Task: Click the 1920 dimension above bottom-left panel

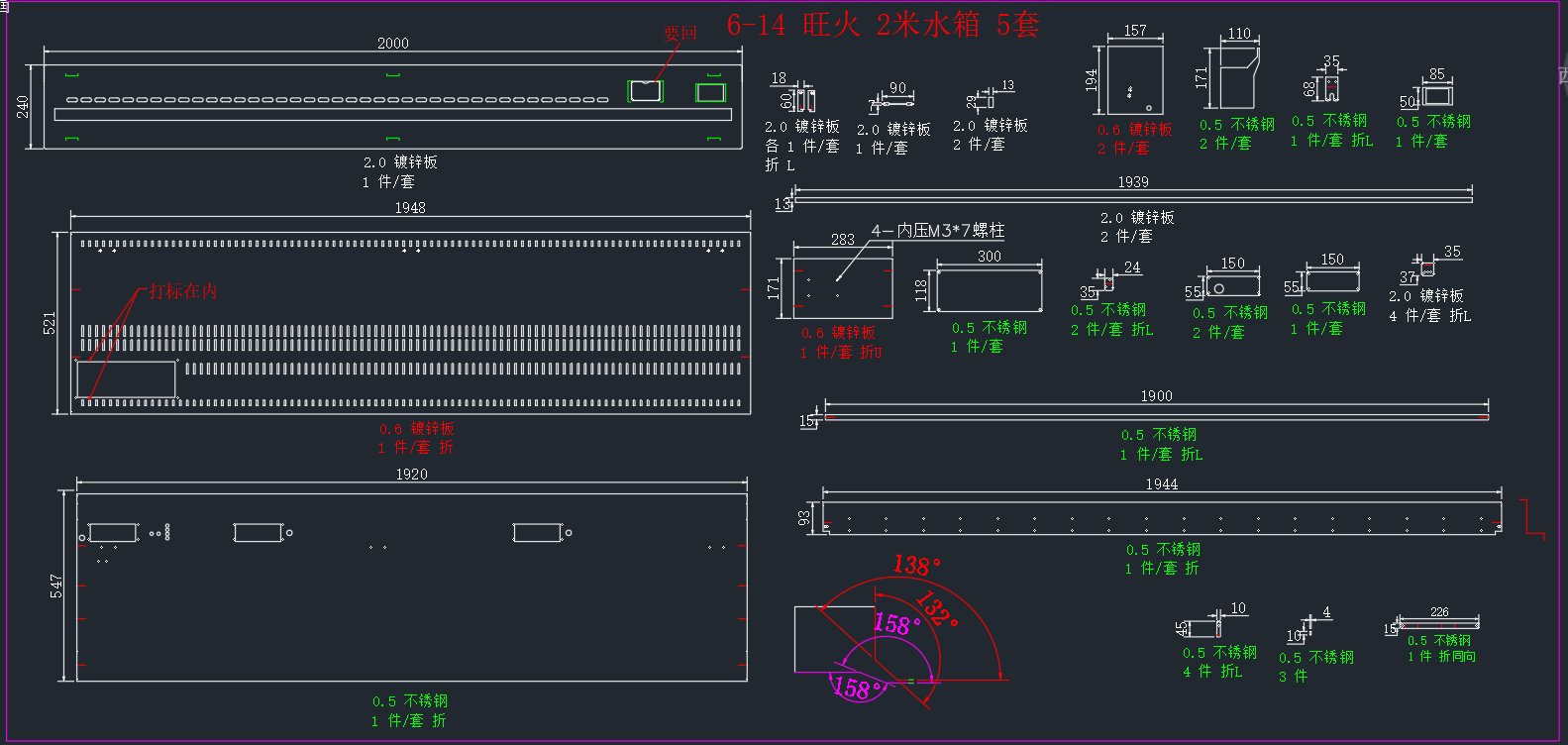Action: (412, 475)
